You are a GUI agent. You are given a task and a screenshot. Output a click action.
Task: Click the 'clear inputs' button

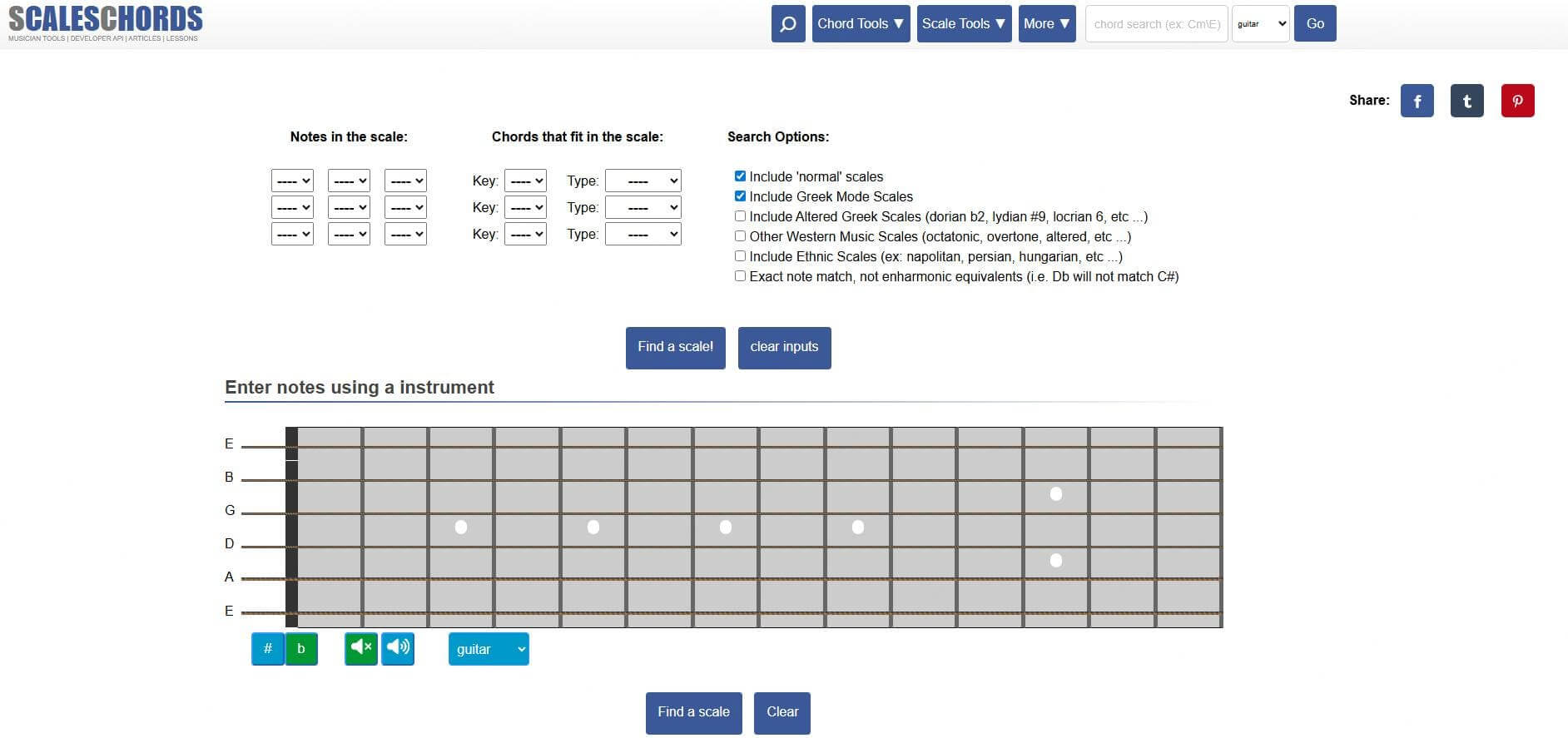point(784,347)
